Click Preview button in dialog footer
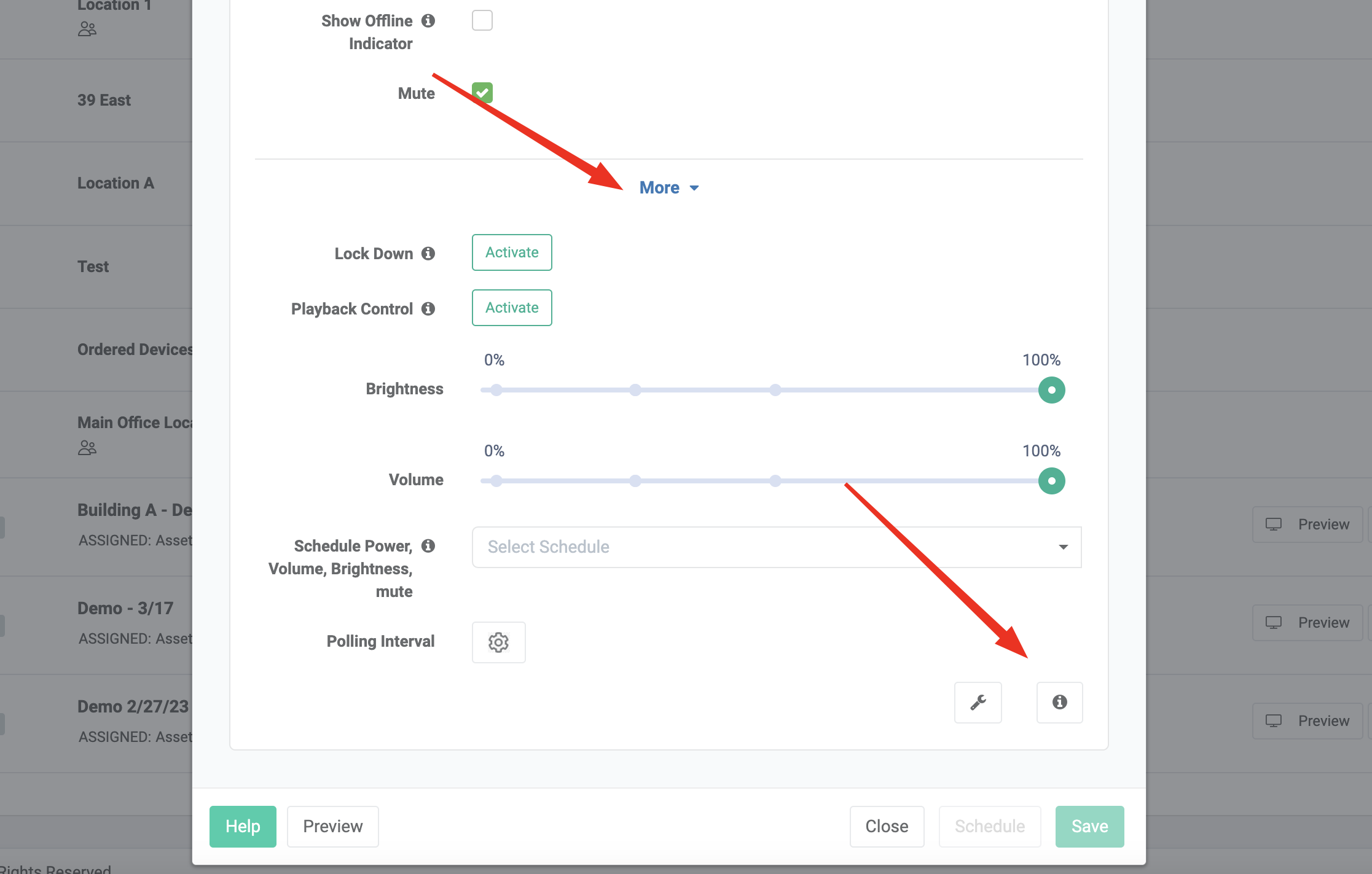 (332, 826)
